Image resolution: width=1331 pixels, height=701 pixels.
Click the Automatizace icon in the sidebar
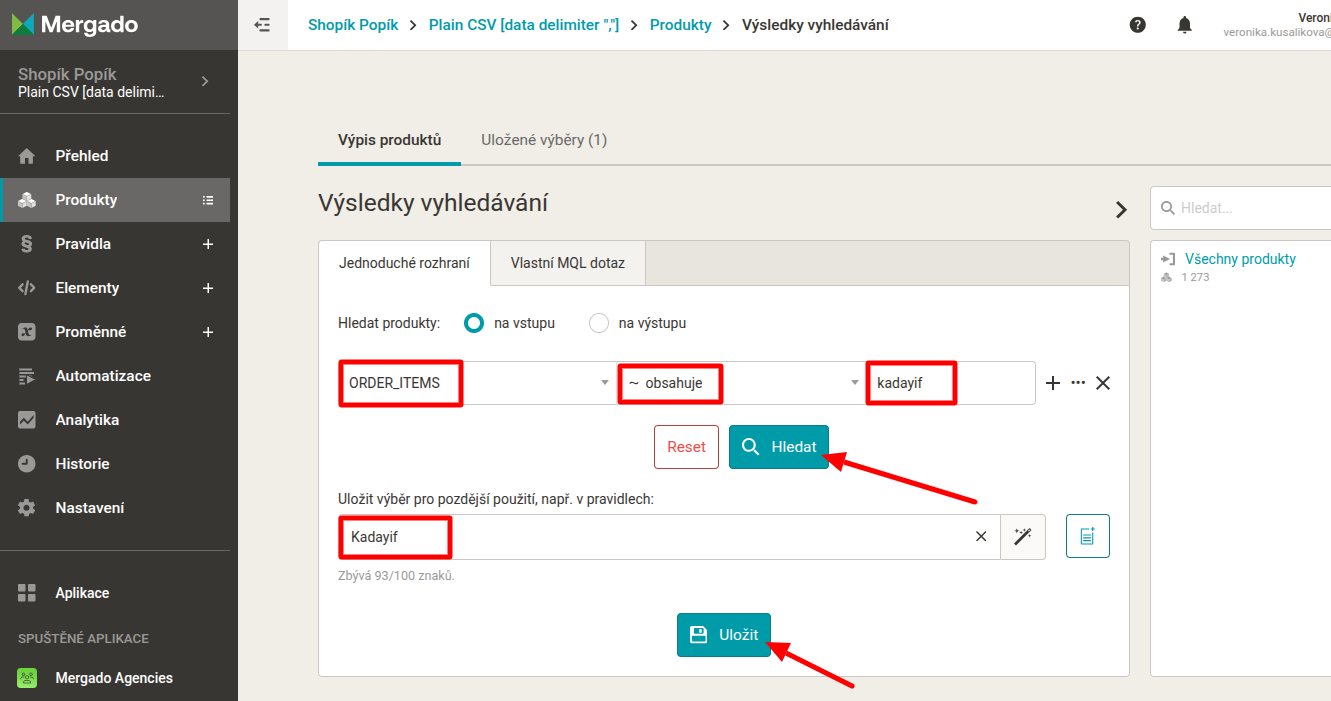[27, 376]
